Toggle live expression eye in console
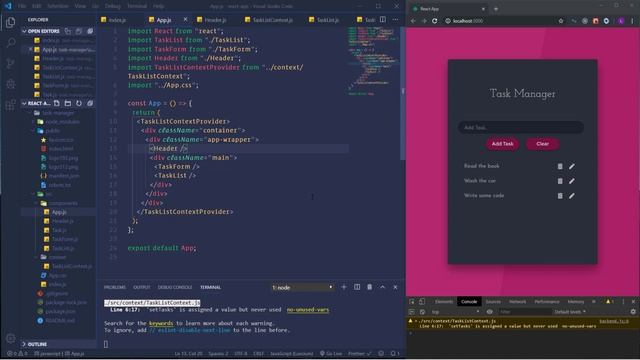640x360 pixels. click(x=489, y=312)
